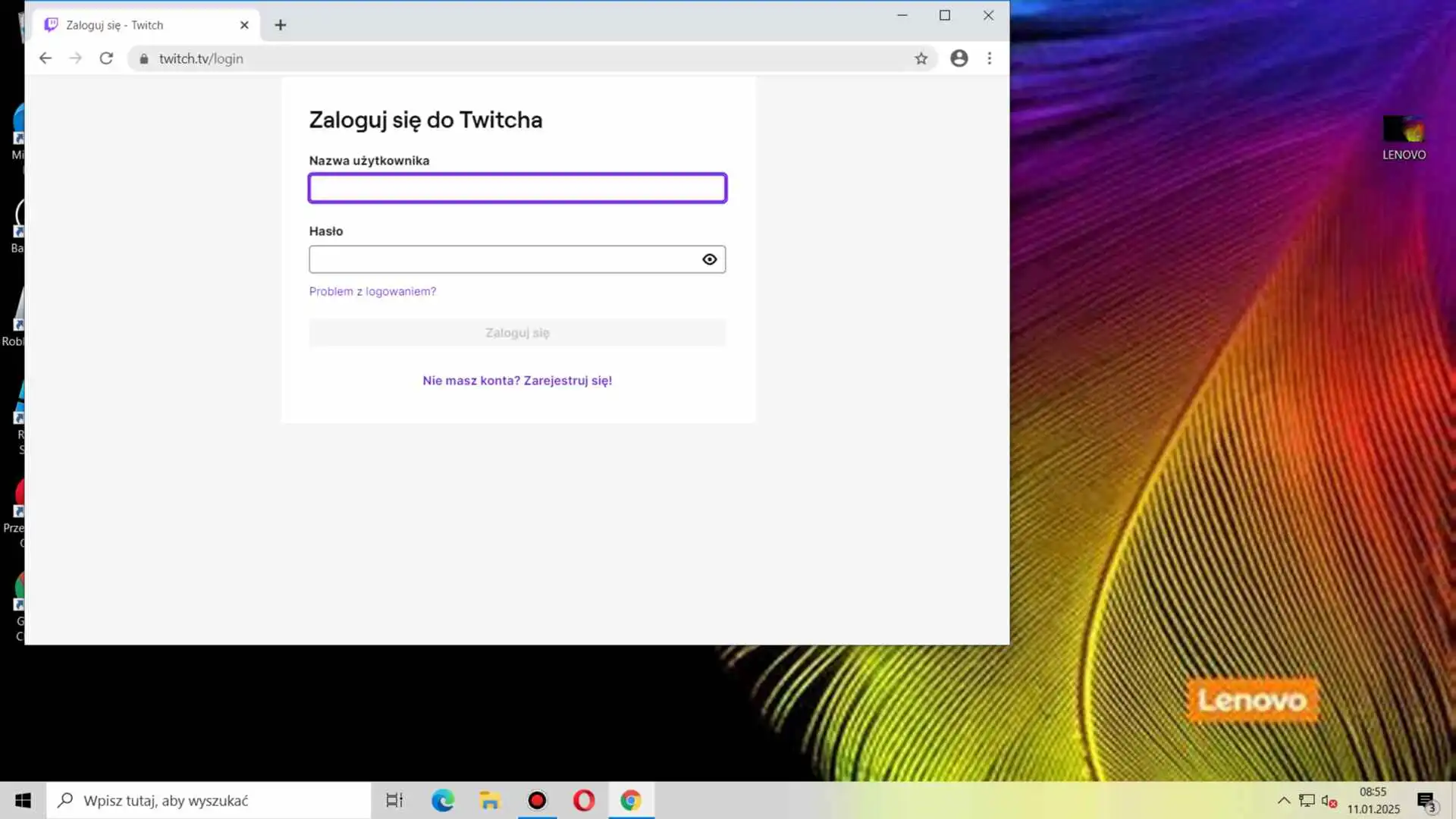Click the browser back arrow
The width and height of the screenshot is (1456, 819).
point(45,58)
